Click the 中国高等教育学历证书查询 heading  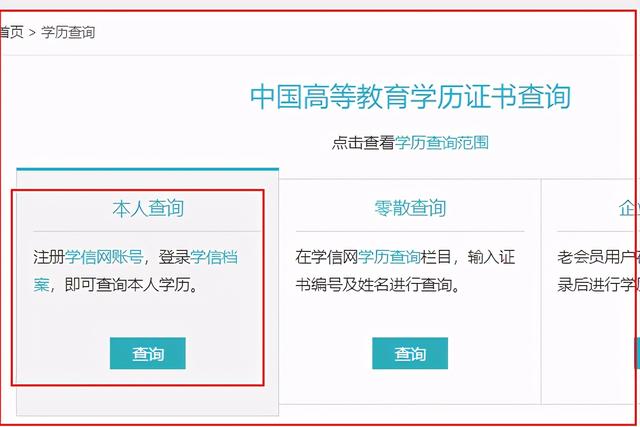pos(410,97)
